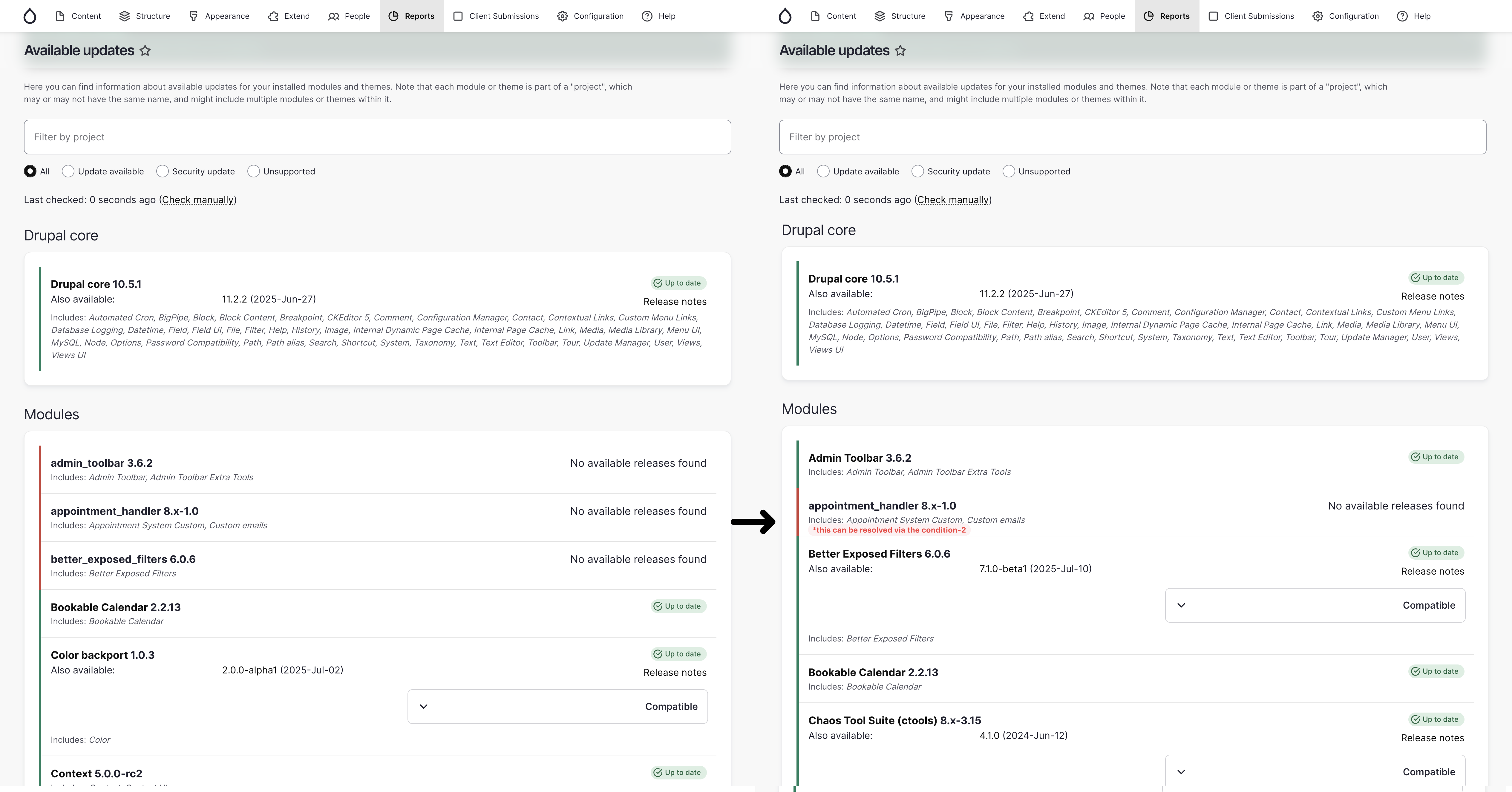Click the Extend puzzle piece icon in left toolbar
1512x792 pixels.
coord(273,16)
